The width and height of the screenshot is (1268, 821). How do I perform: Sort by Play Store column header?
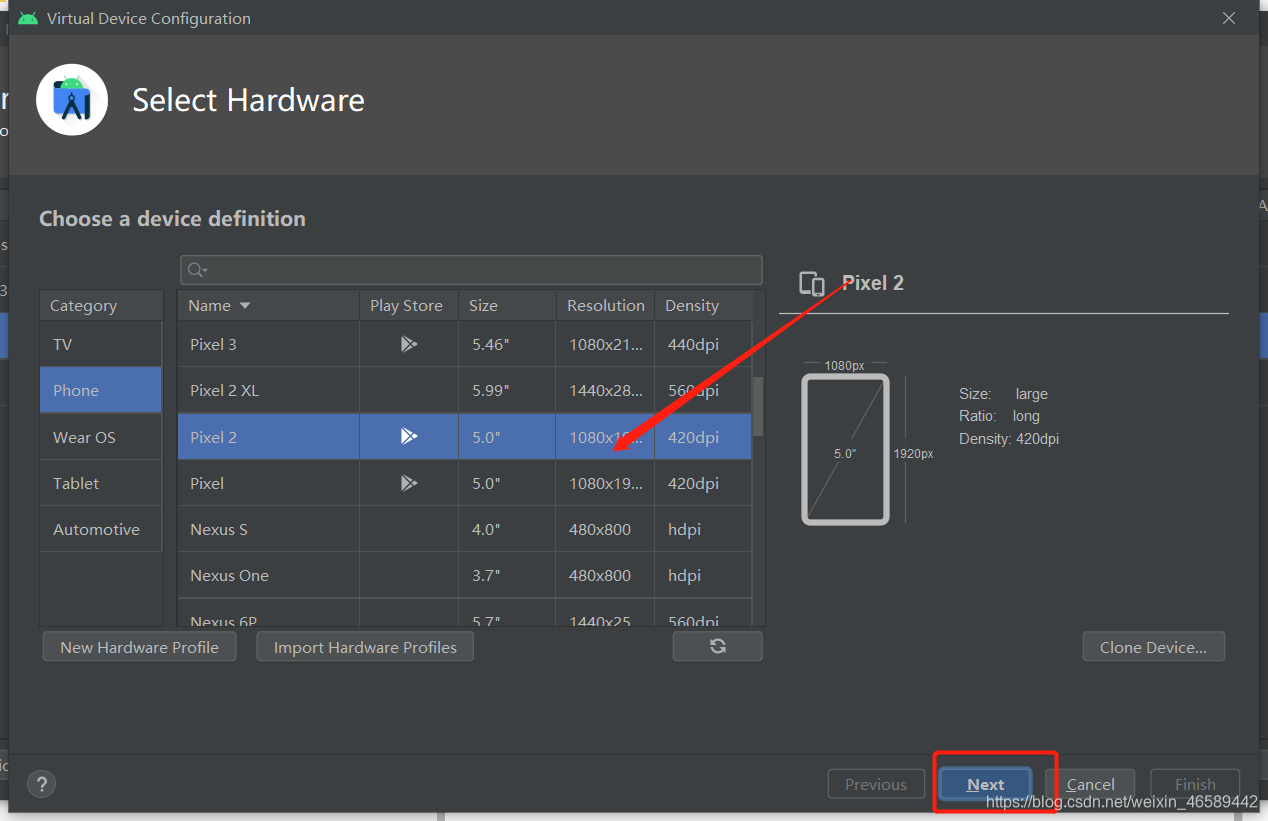(408, 305)
